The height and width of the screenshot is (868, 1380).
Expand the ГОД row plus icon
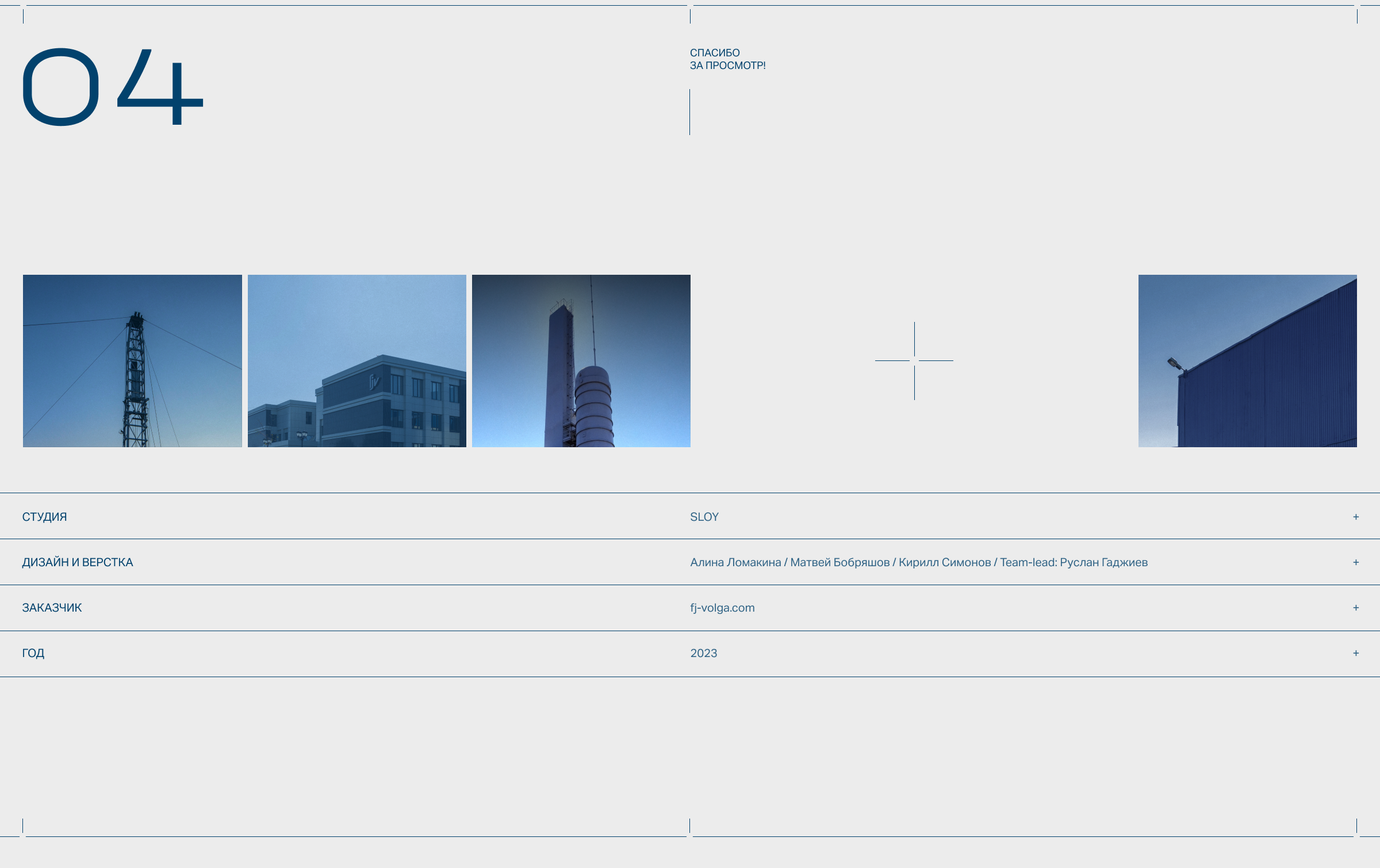coord(1355,653)
